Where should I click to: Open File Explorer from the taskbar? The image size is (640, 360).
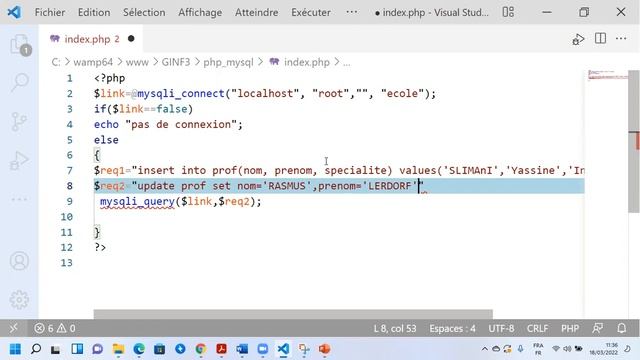tap(118, 349)
